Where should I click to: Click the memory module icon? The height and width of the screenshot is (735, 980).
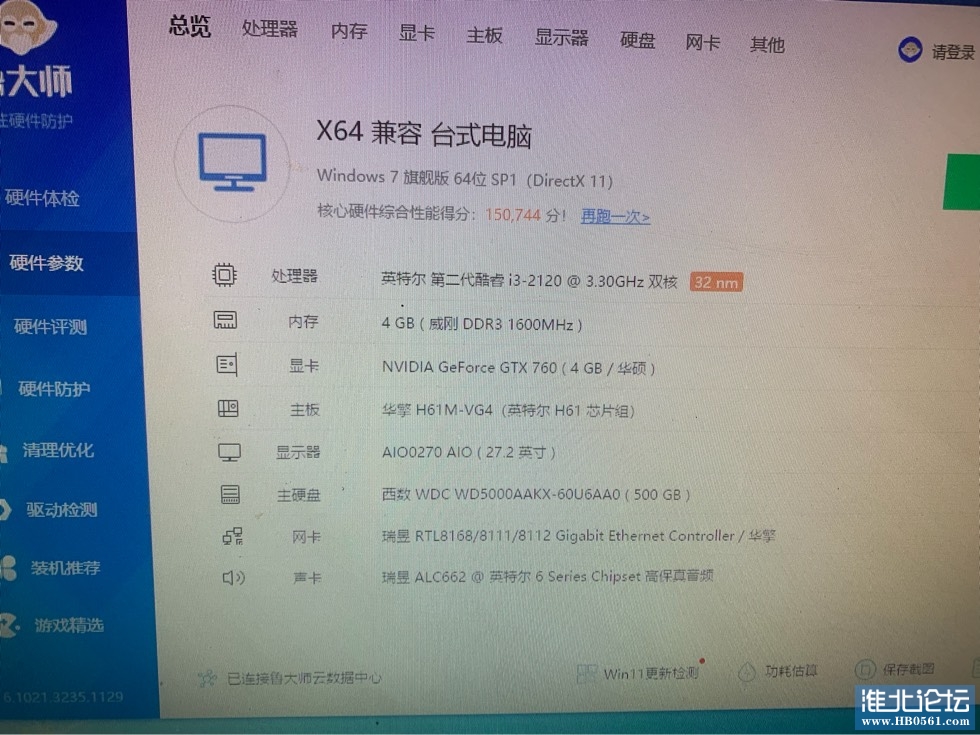(226, 320)
